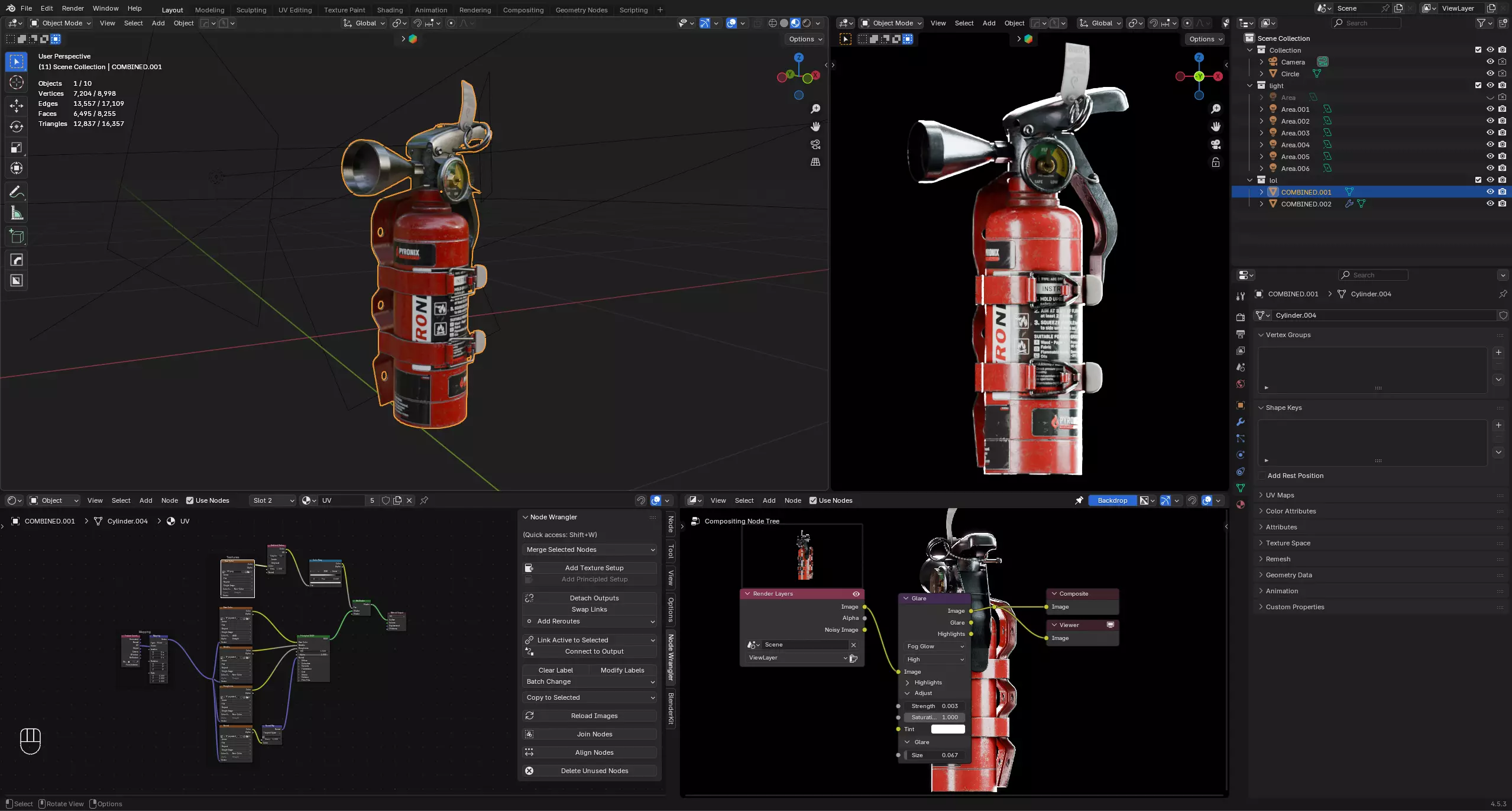Open Modifiers properties tab wrench icon
1512x811 pixels.
(1241, 422)
